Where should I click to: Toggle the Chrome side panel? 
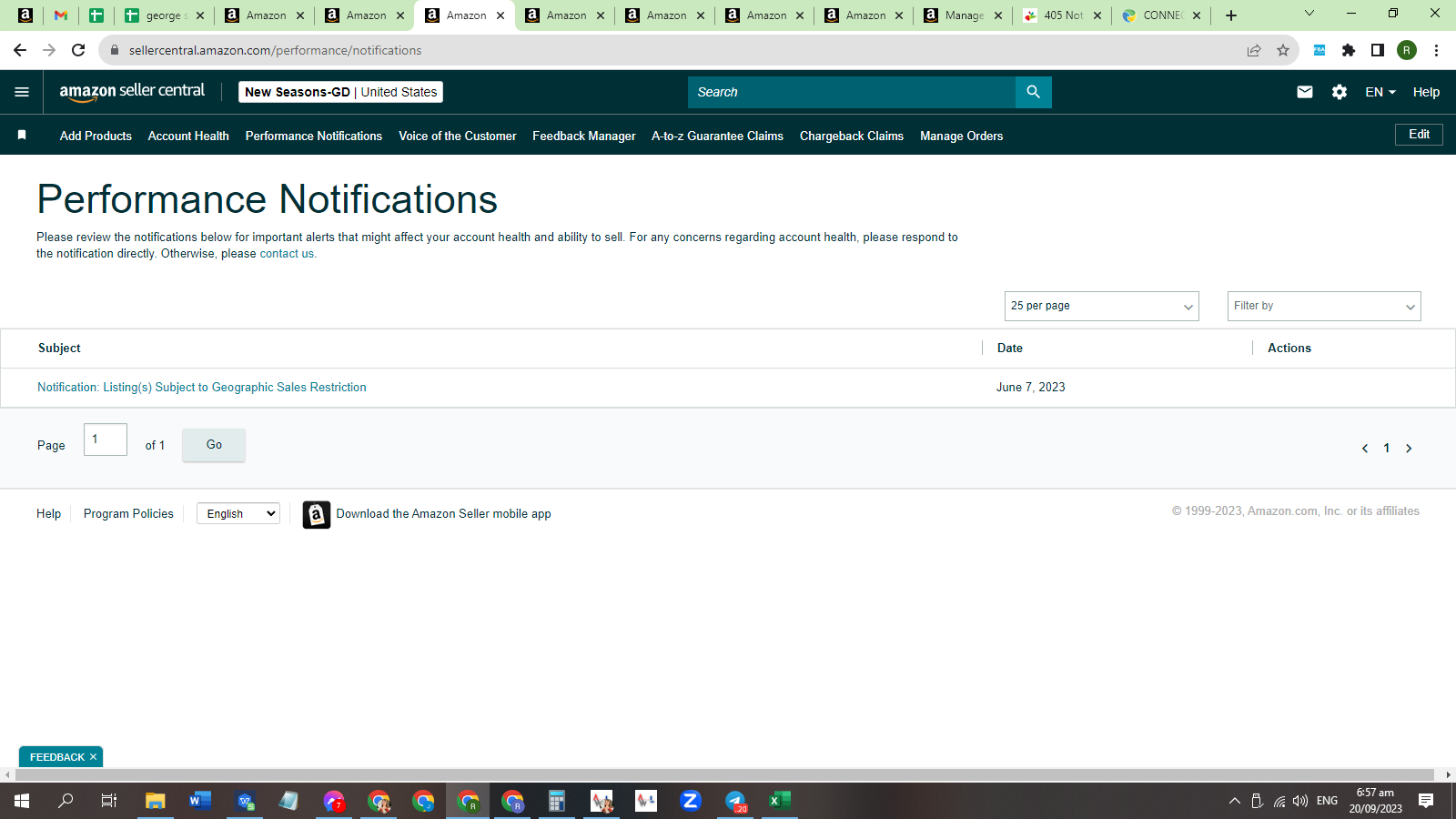tap(1378, 50)
